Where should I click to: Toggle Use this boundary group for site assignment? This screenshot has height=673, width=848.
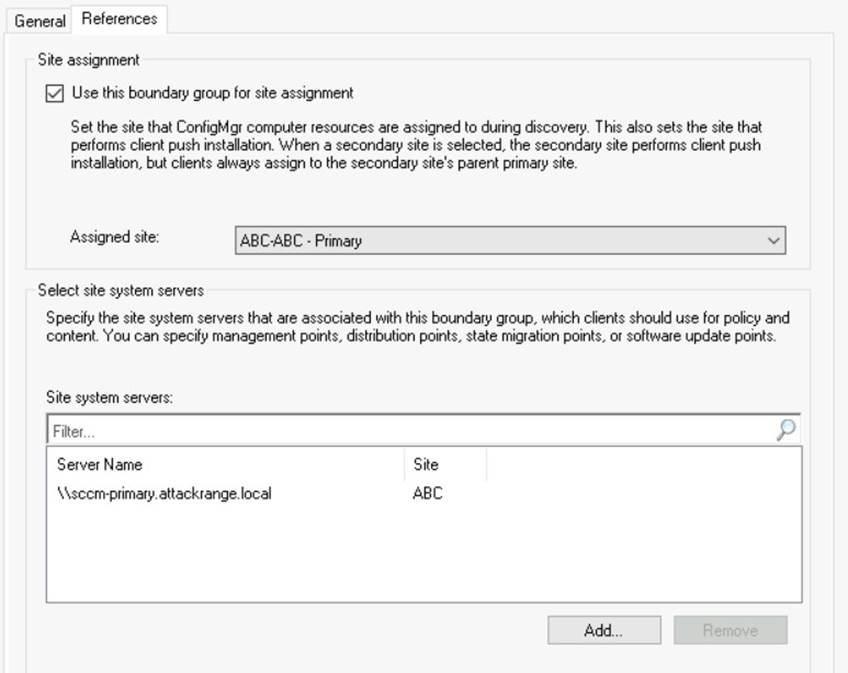[x=55, y=93]
